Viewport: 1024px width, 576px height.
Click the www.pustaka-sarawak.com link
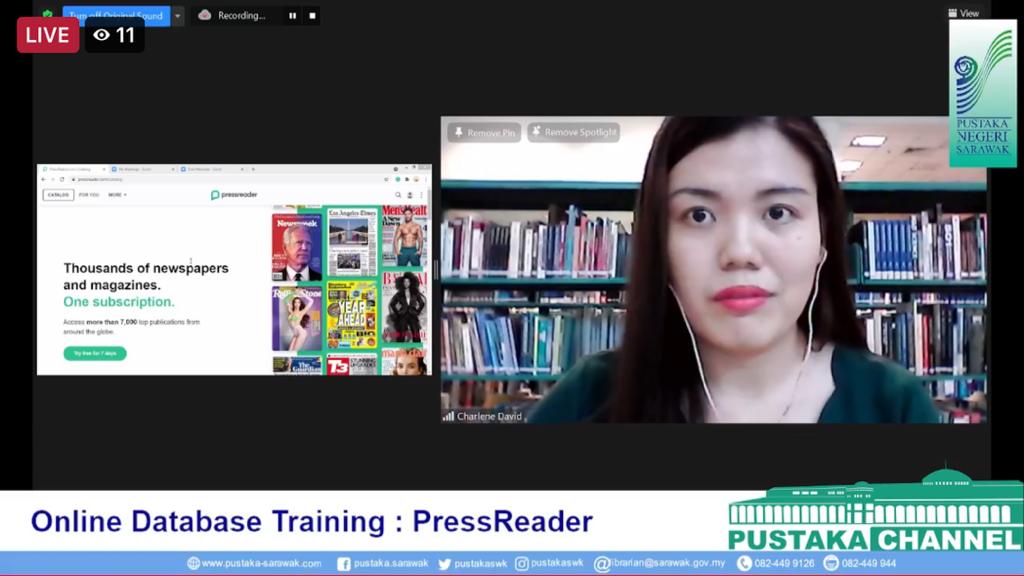pyautogui.click(x=261, y=563)
